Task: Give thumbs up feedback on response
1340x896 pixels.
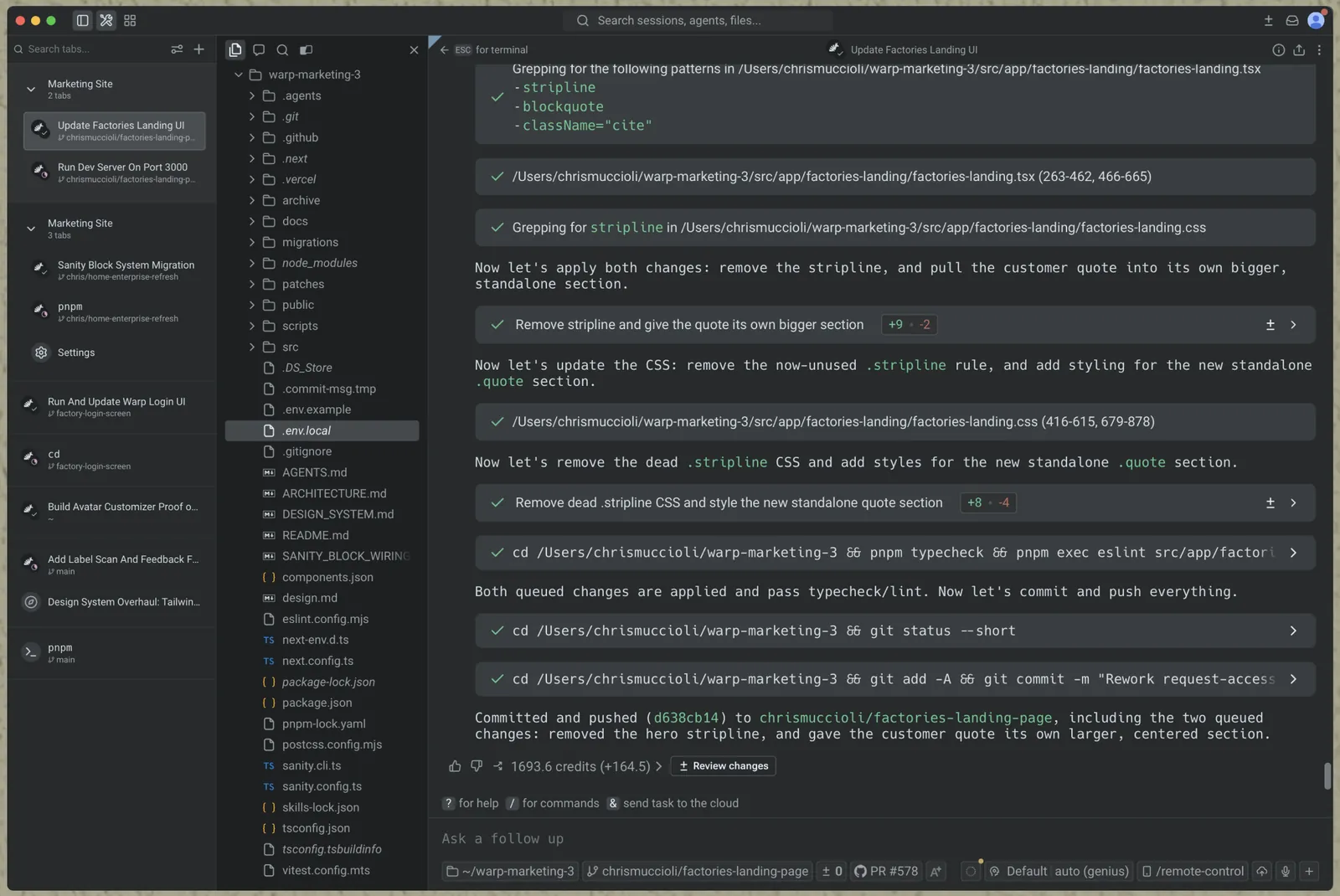Action: pos(455,766)
